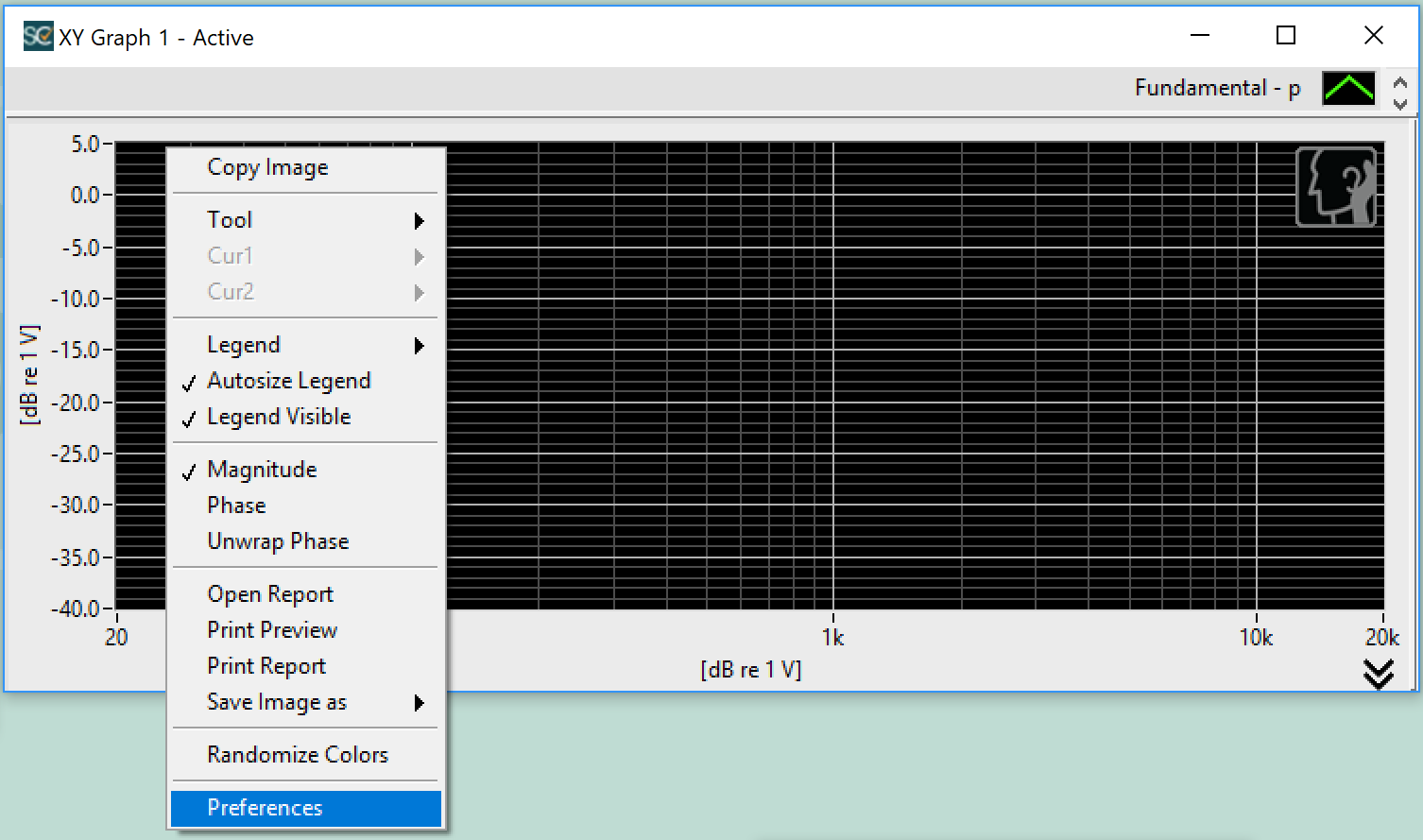Maximize the XY Graph 1 window
Image resolution: width=1423 pixels, height=840 pixels.
(1286, 36)
